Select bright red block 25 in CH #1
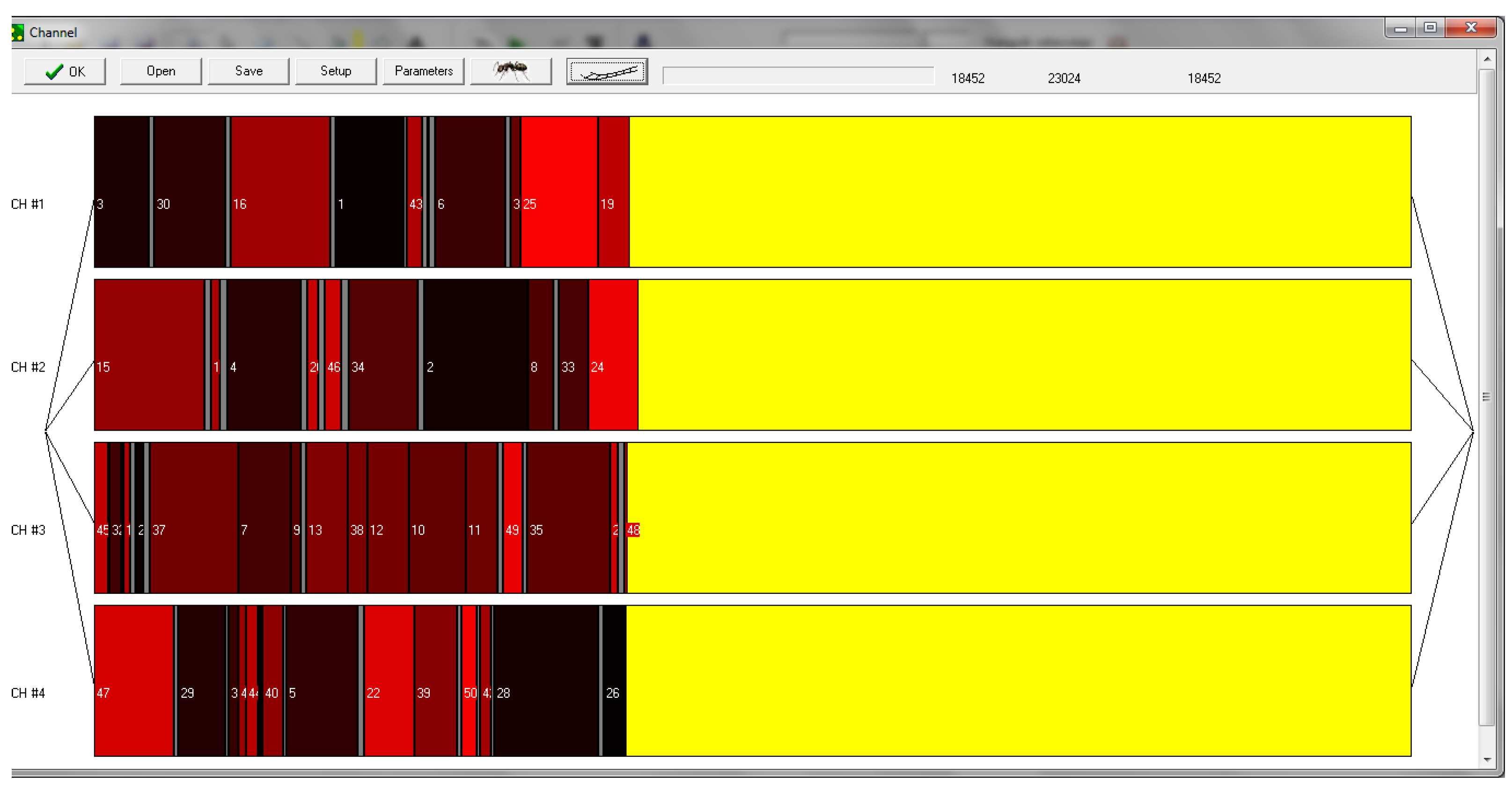 [x=559, y=191]
